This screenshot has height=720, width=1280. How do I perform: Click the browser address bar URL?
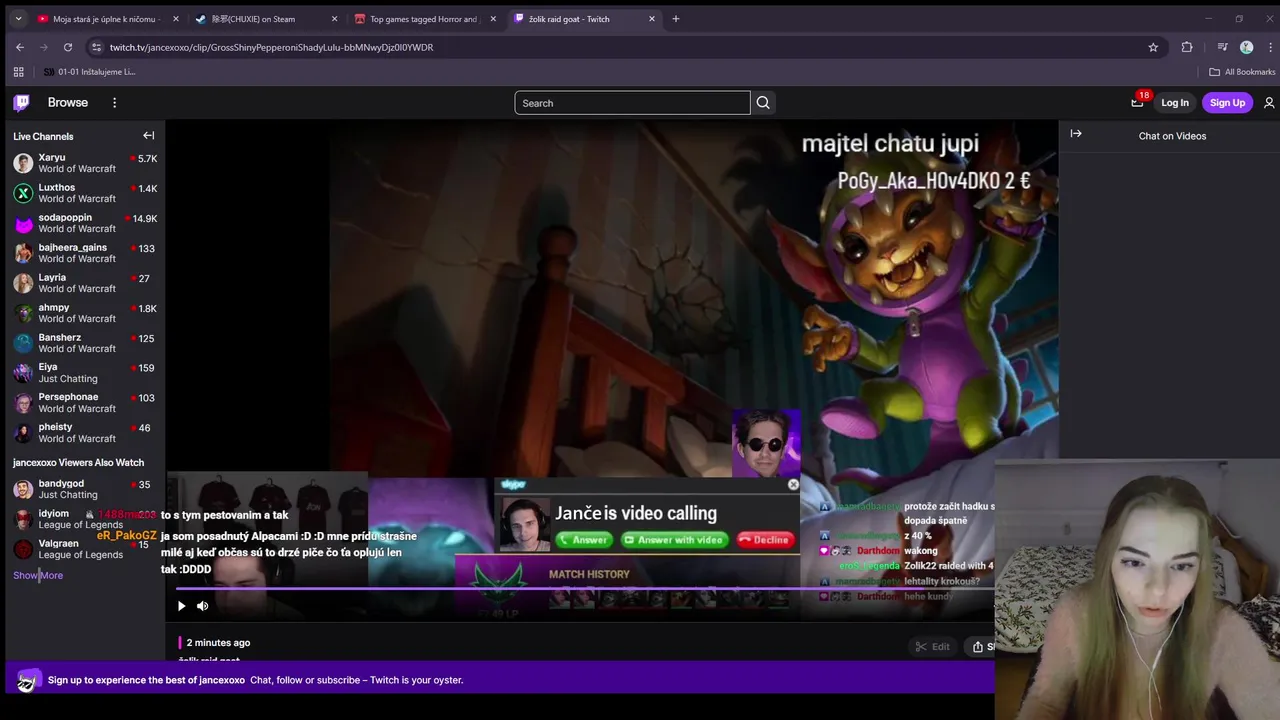click(271, 47)
